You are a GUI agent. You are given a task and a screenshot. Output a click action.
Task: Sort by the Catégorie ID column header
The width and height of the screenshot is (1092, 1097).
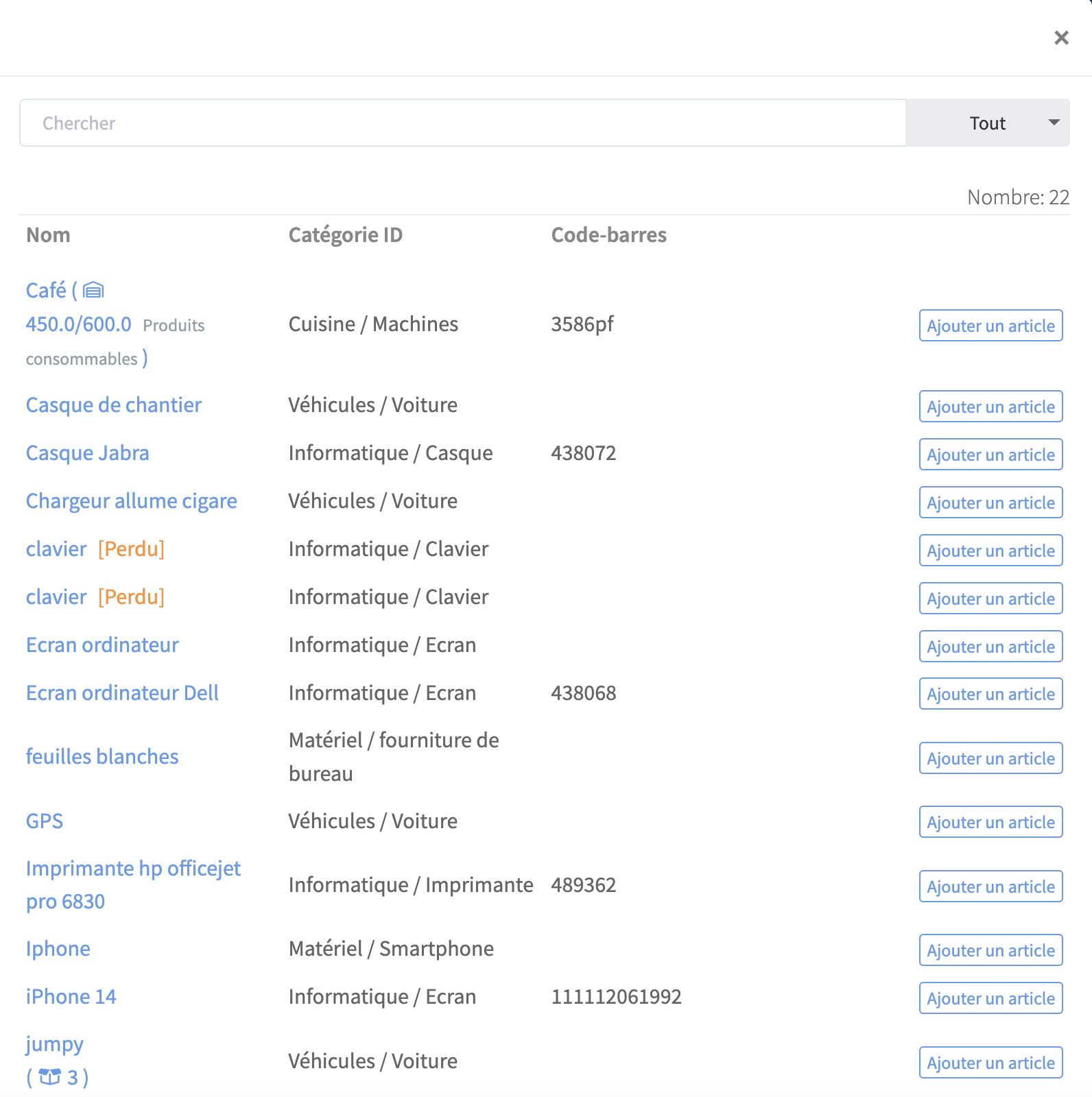[346, 235]
